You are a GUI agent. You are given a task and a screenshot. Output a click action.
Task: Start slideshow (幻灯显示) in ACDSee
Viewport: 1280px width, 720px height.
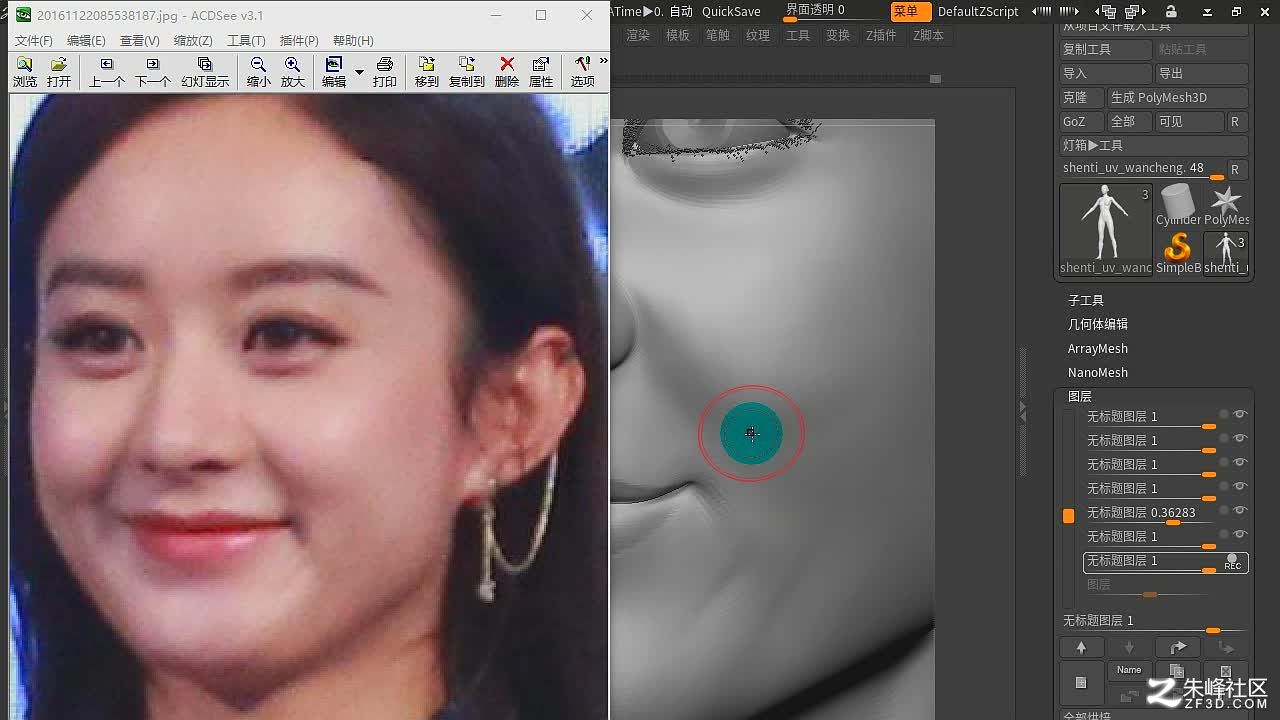click(205, 72)
